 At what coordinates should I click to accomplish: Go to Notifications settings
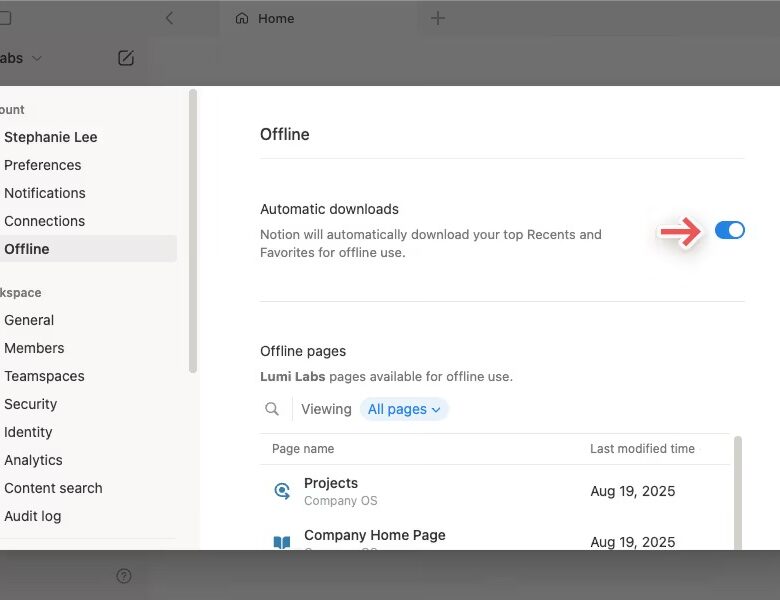point(45,193)
